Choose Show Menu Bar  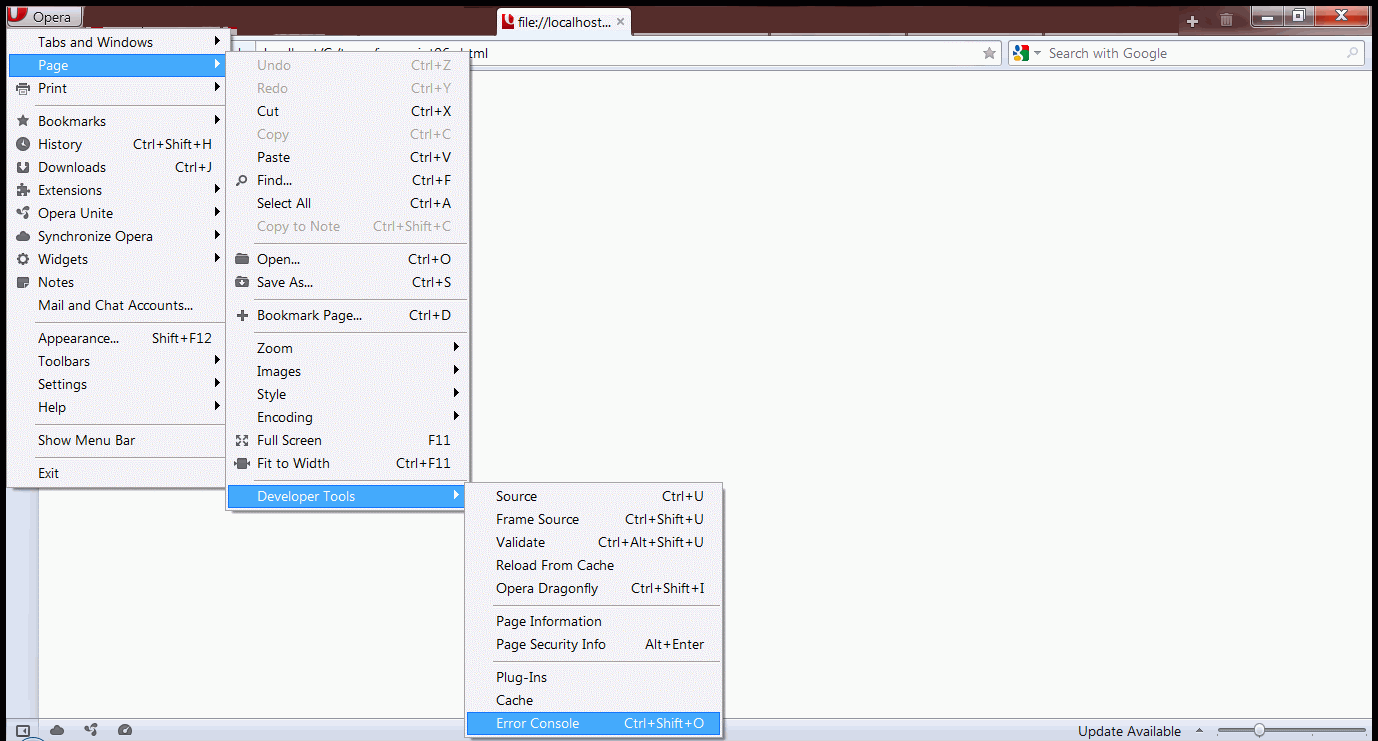[116, 440]
